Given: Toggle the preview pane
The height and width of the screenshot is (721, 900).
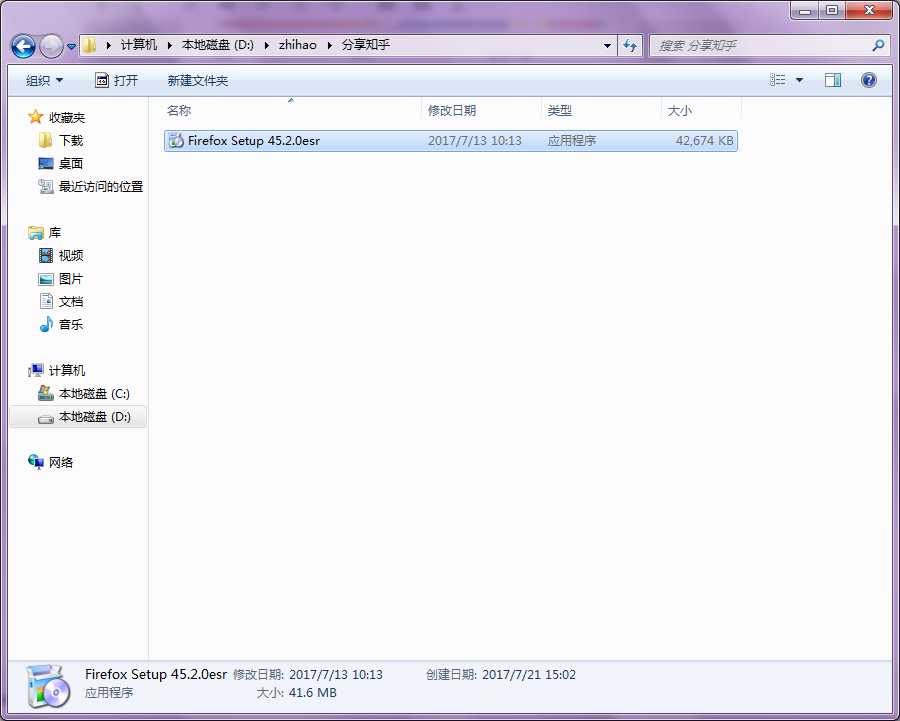Looking at the screenshot, I should click(832, 80).
